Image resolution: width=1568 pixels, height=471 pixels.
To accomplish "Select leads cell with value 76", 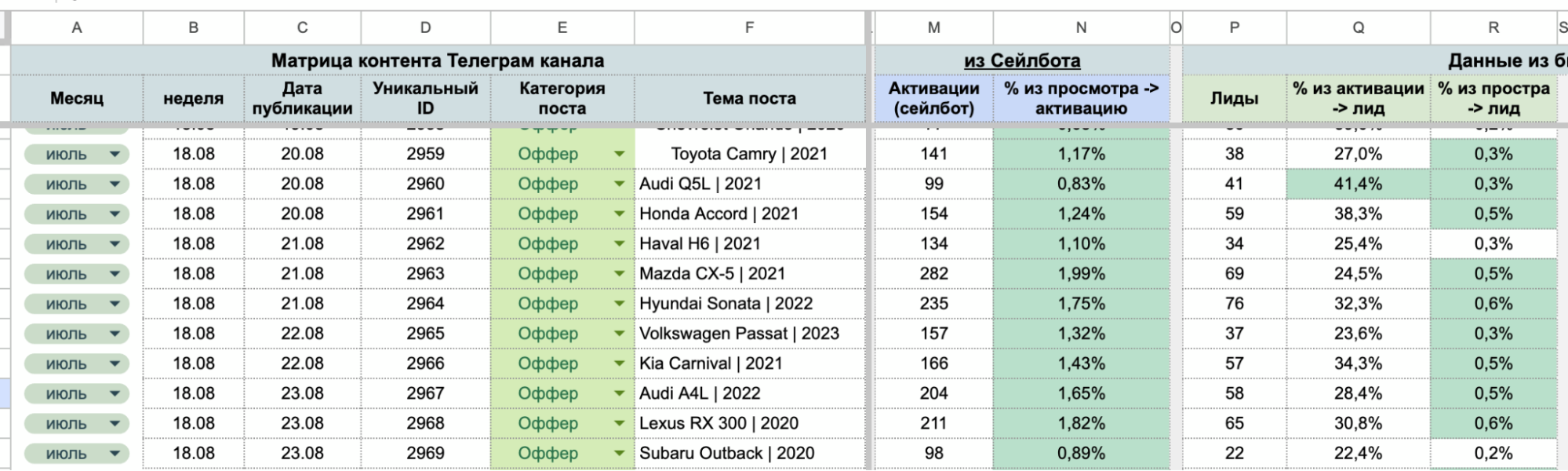I will (1235, 303).
